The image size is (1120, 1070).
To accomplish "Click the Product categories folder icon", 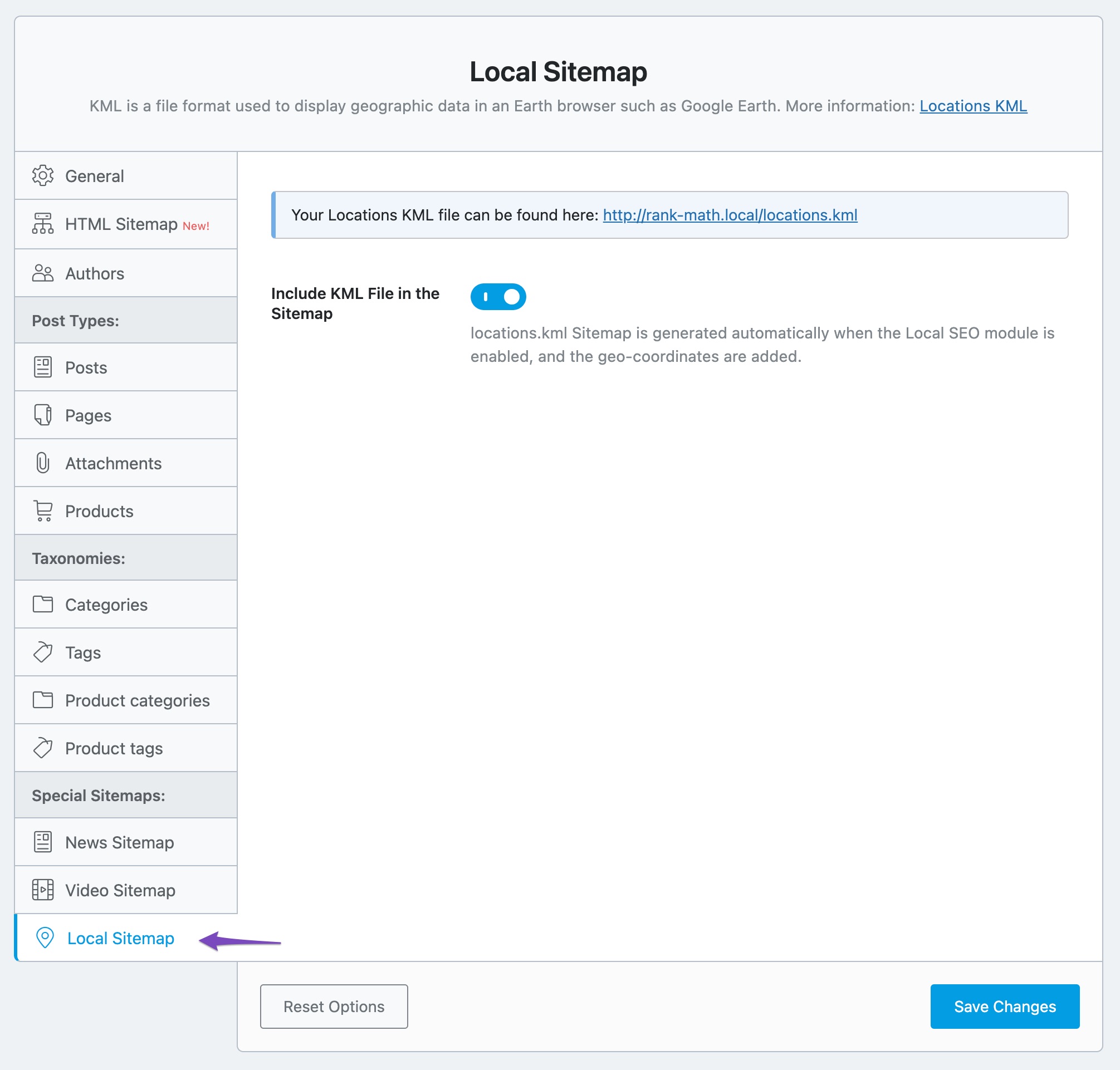I will tap(43, 700).
